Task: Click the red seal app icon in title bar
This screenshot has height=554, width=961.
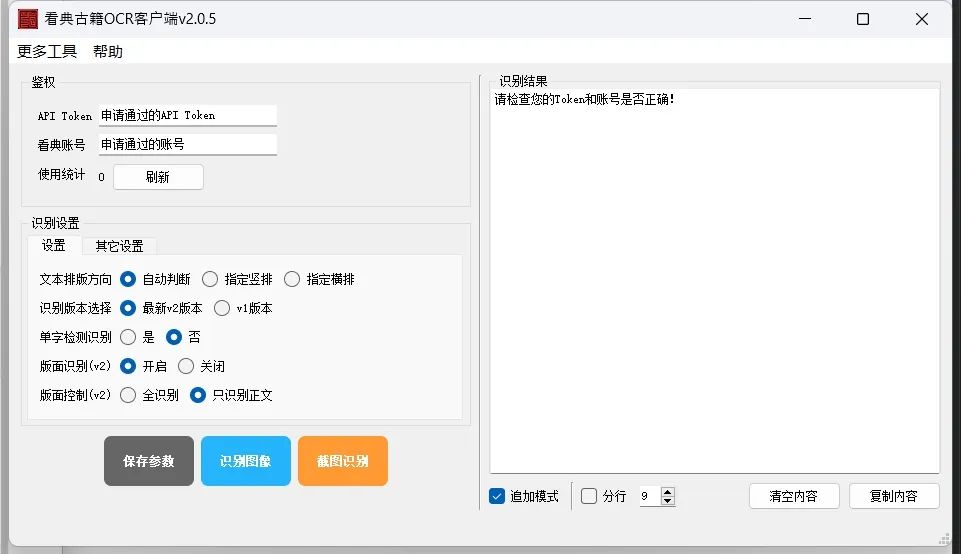Action: pyautogui.click(x=28, y=19)
